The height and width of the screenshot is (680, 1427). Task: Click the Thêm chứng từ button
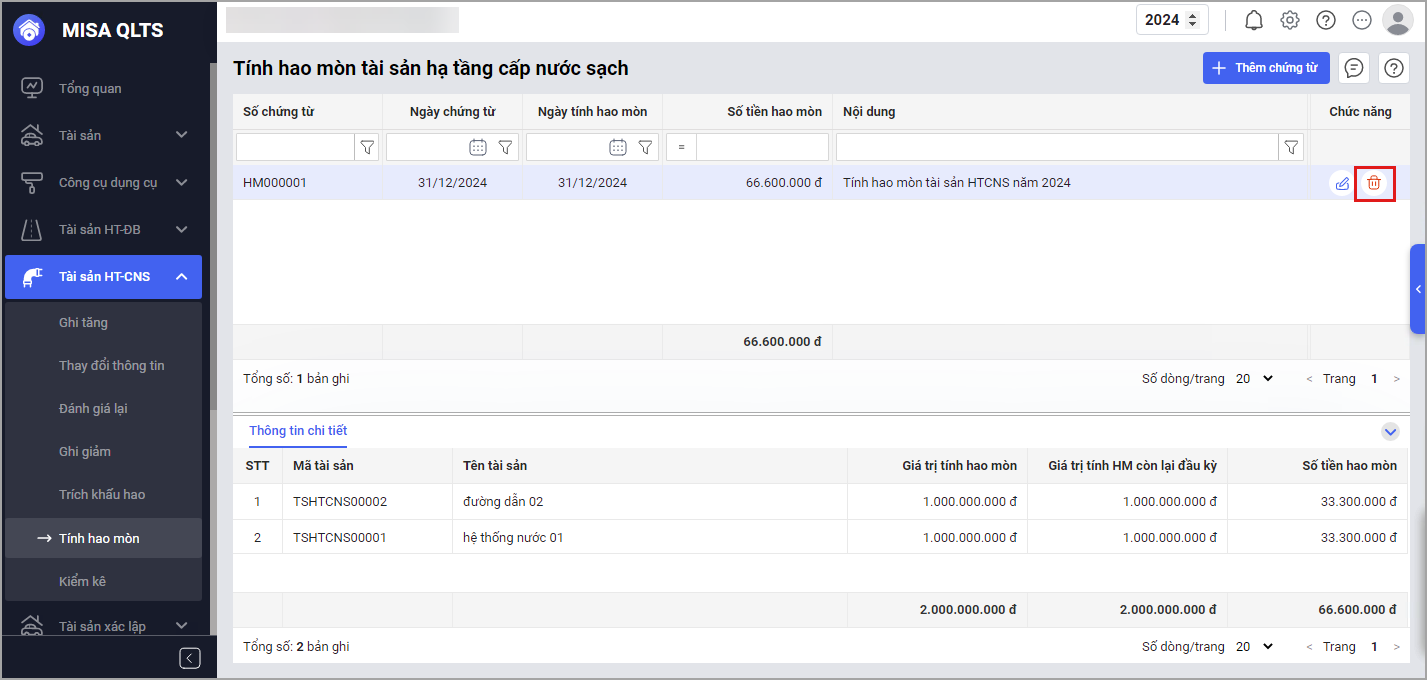(1265, 68)
